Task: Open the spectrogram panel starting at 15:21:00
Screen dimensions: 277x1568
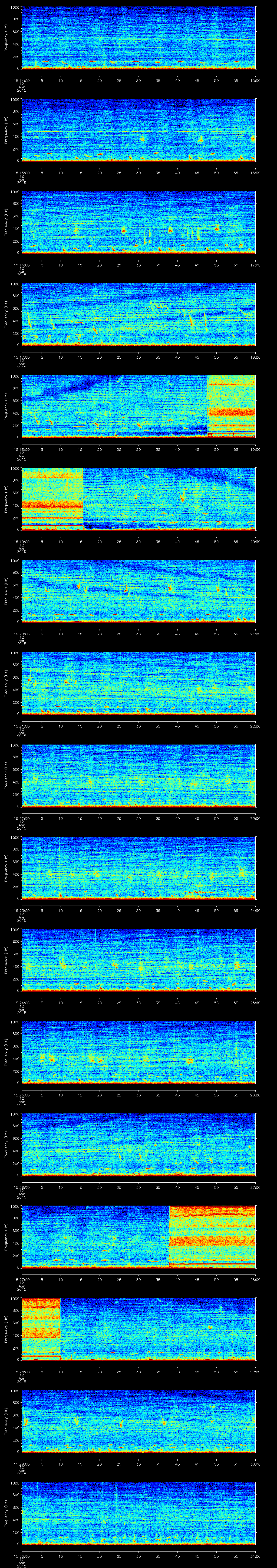Action: click(139, 683)
